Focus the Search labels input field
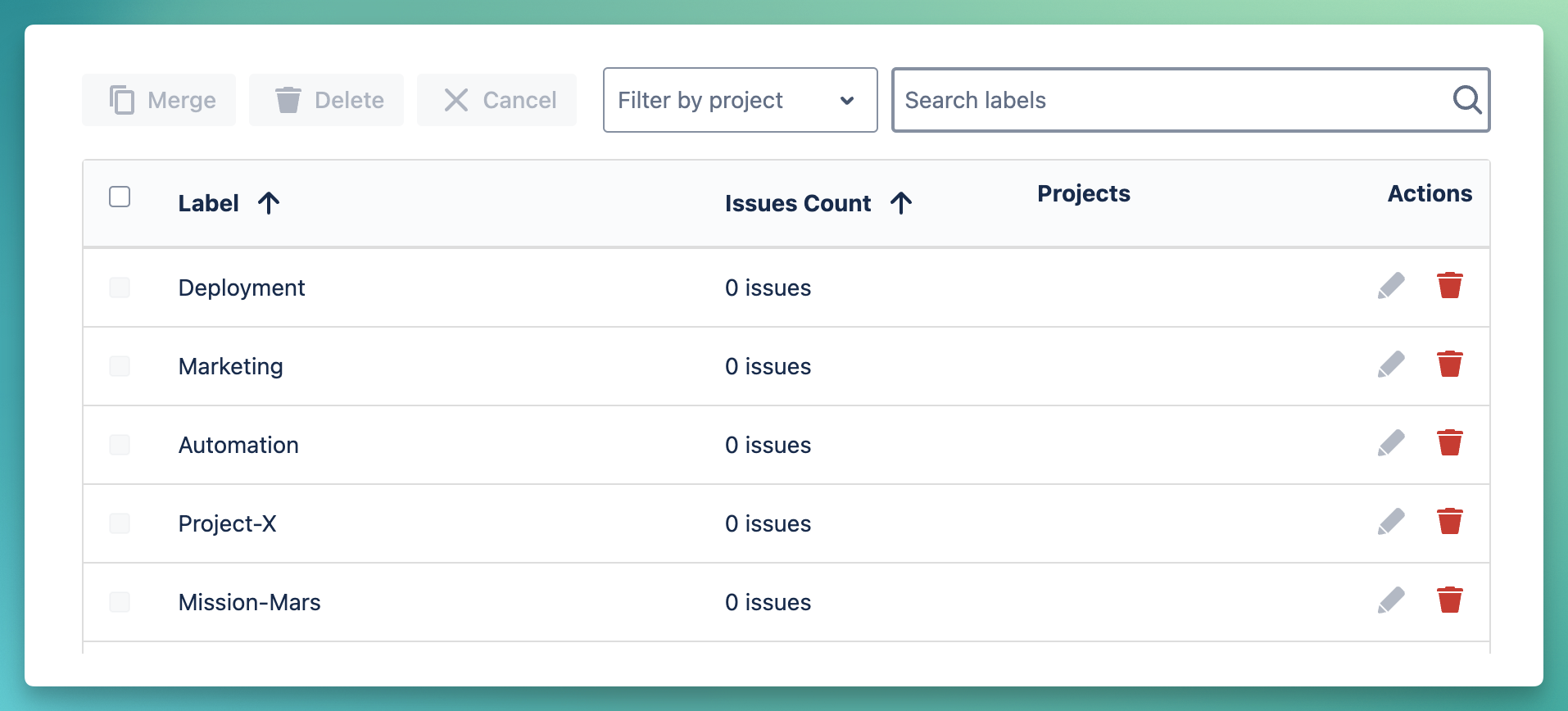Image resolution: width=1568 pixels, height=711 pixels. click(1171, 100)
